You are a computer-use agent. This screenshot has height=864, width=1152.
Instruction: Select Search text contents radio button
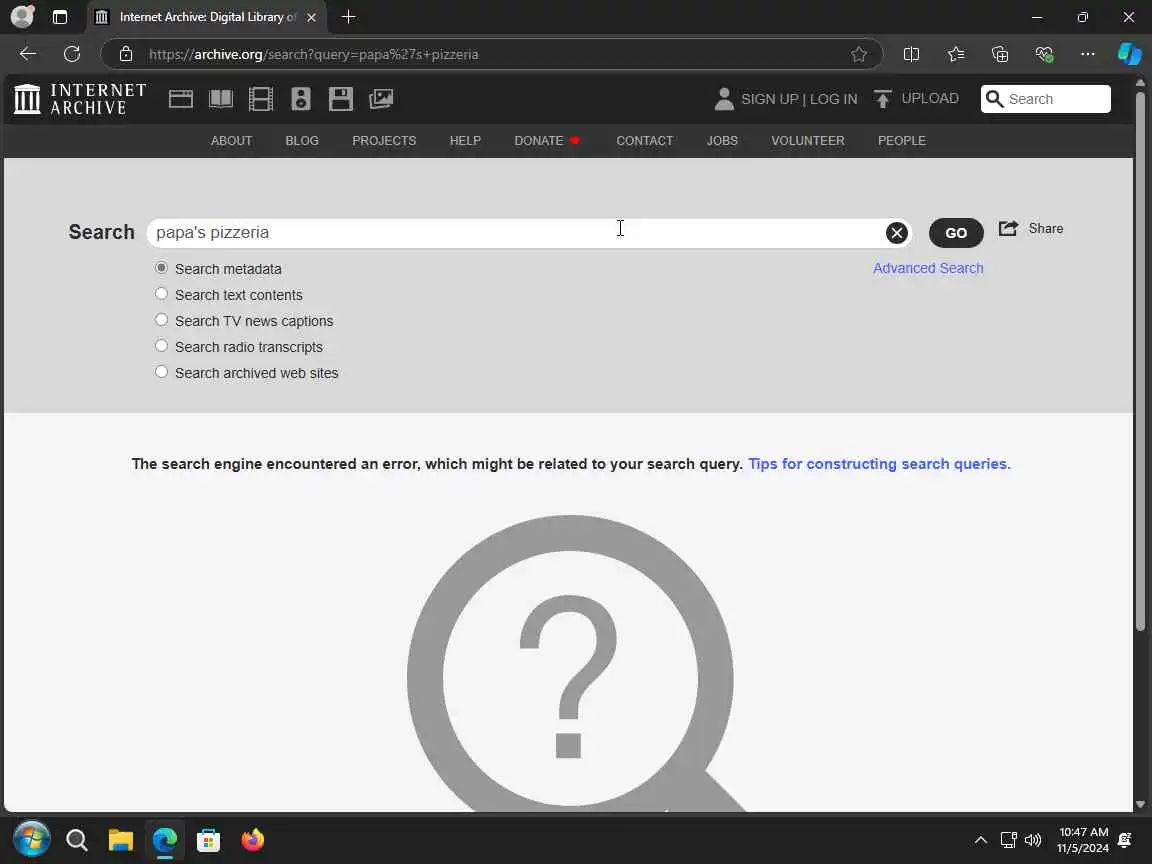click(161, 294)
